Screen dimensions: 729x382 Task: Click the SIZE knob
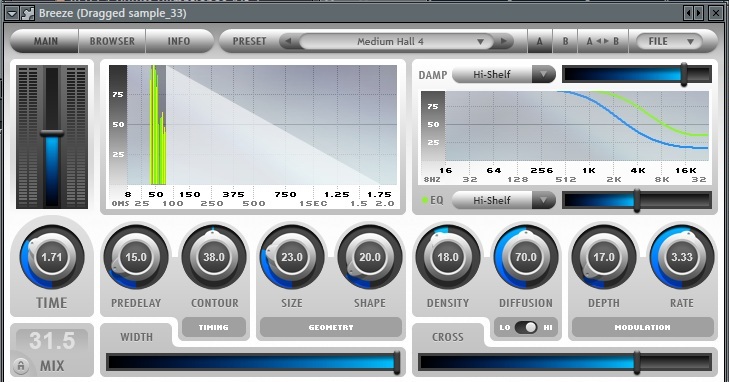292,257
